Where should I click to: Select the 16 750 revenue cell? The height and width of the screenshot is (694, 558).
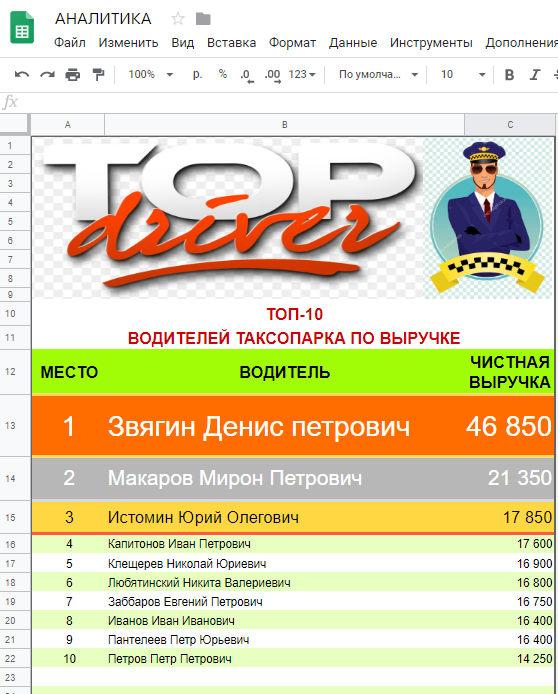point(509,601)
